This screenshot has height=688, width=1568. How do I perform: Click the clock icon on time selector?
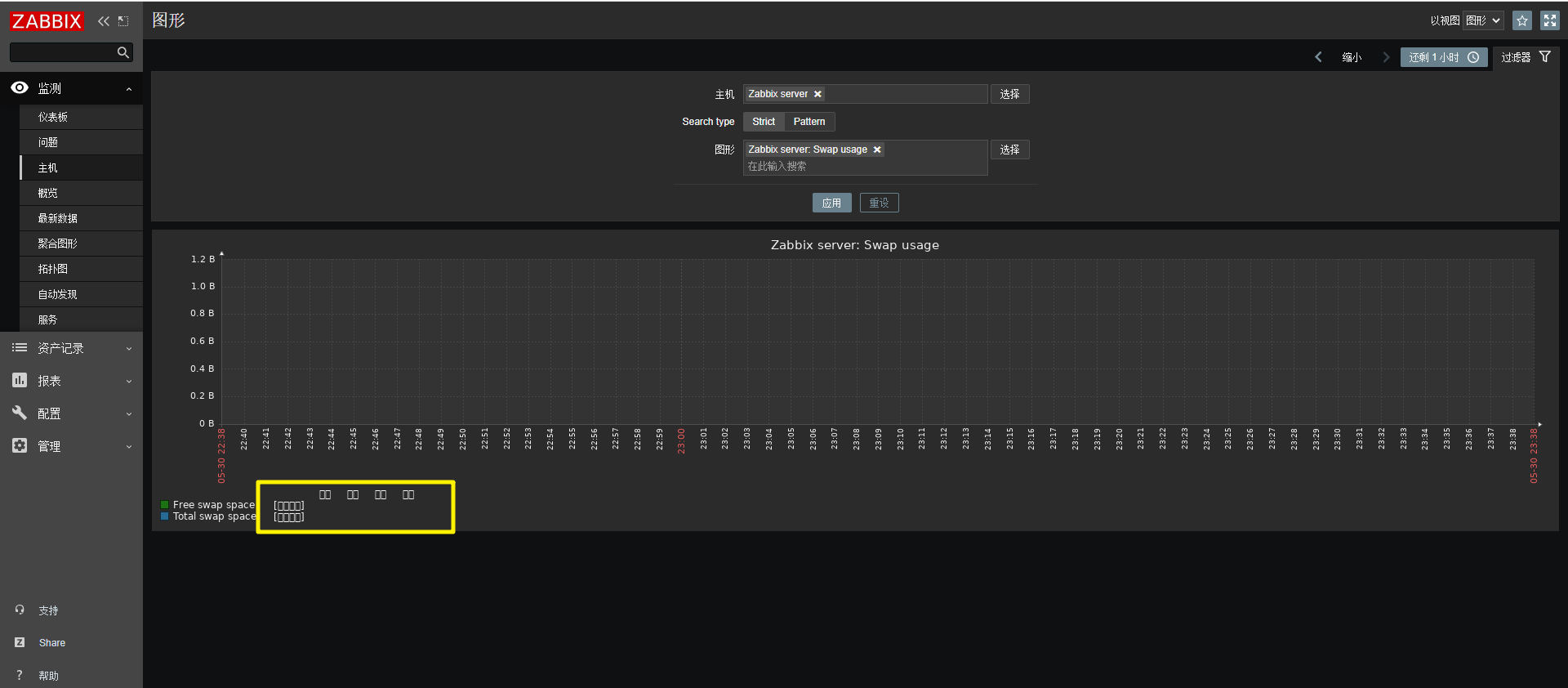(1473, 57)
